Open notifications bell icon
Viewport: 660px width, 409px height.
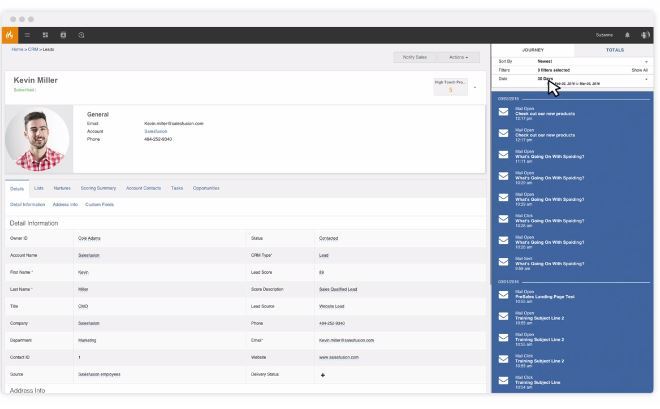click(626, 34)
